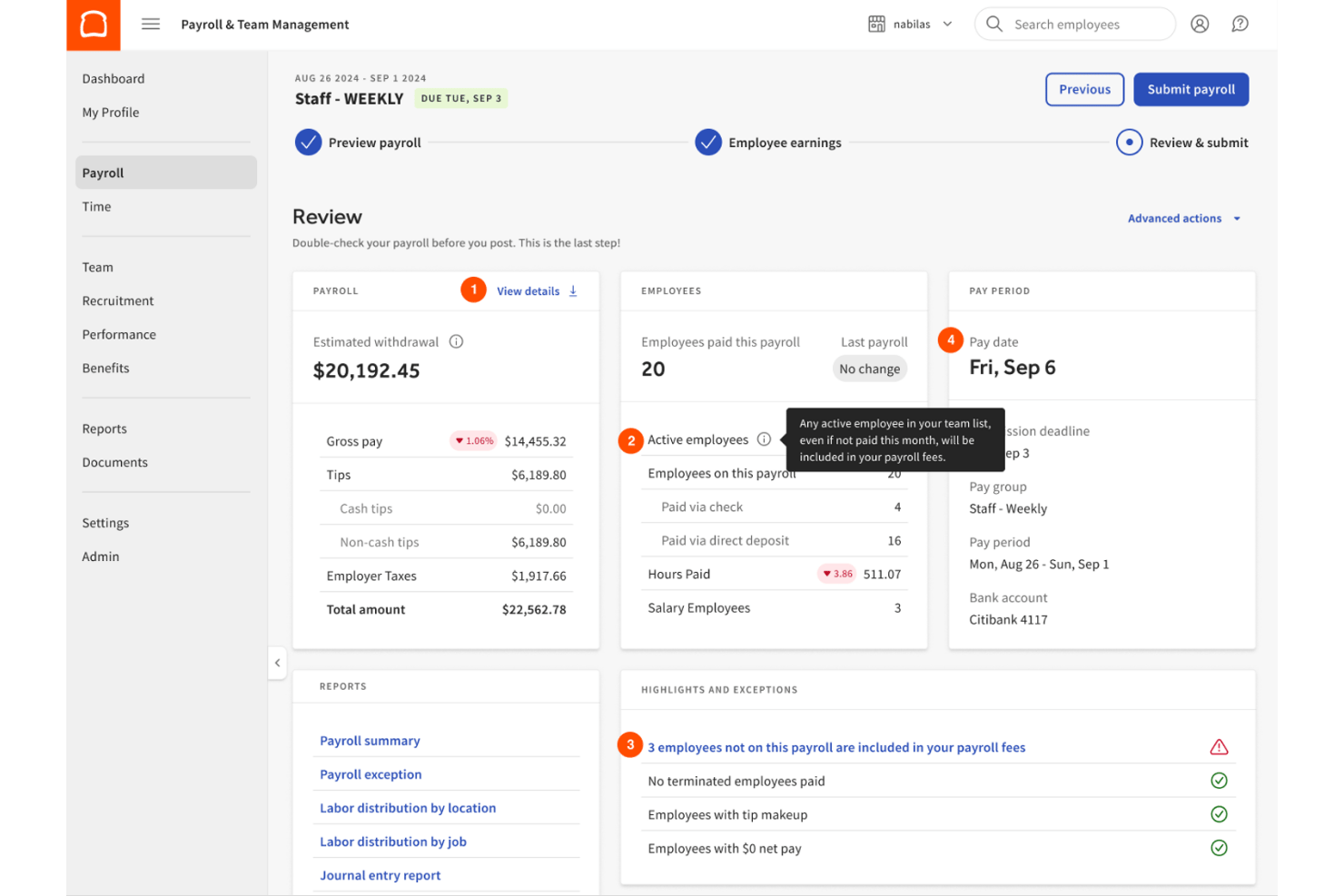The image size is (1344, 896).
Task: Click the Hours Paid 3.86 decrease badge
Action: click(x=837, y=574)
